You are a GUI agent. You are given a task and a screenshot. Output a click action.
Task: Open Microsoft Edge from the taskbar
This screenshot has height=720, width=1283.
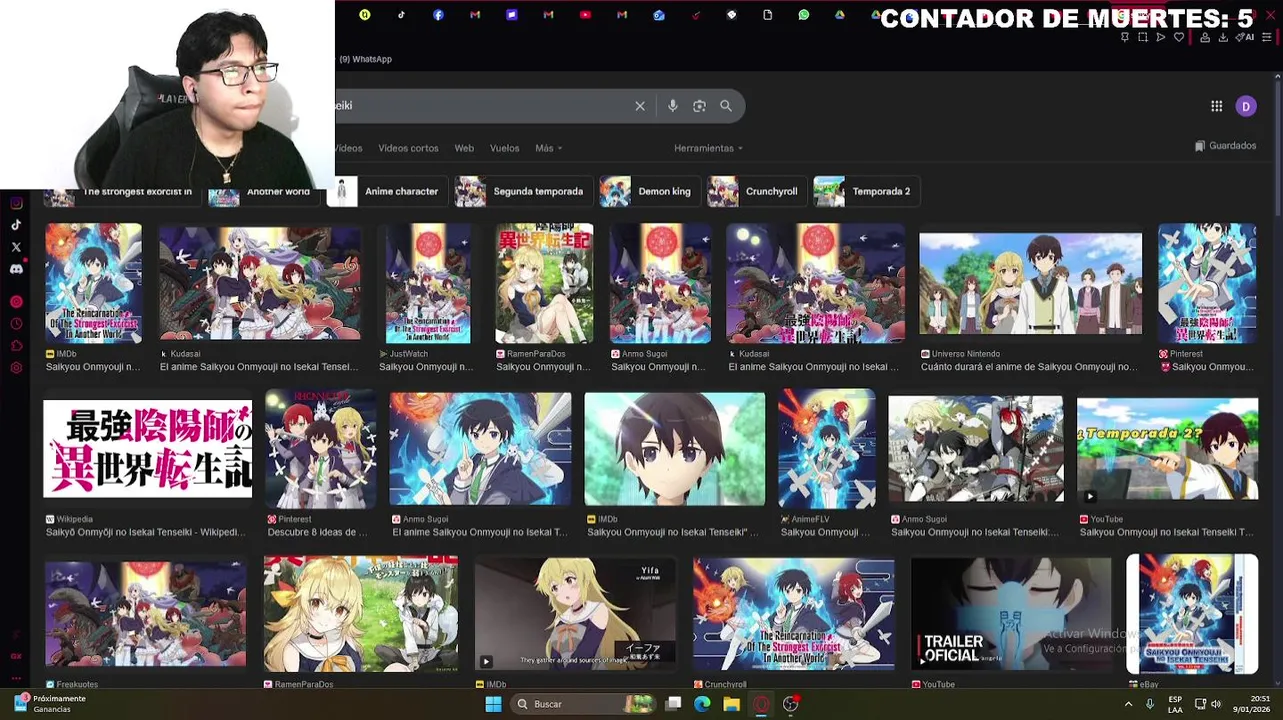pyautogui.click(x=702, y=704)
